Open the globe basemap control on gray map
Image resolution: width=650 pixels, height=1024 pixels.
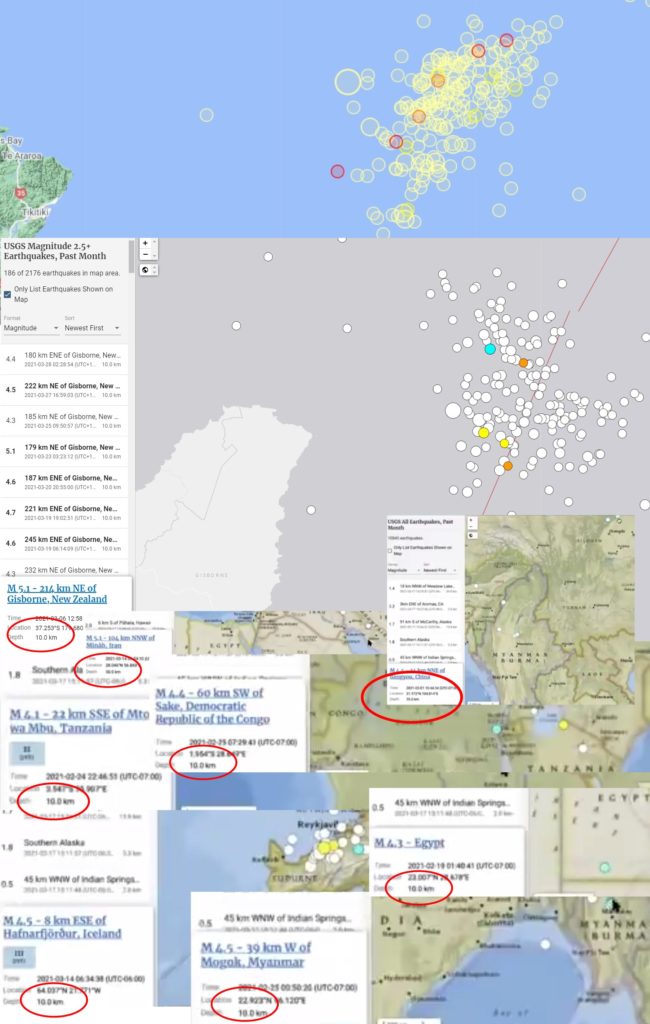pyautogui.click(x=145, y=270)
